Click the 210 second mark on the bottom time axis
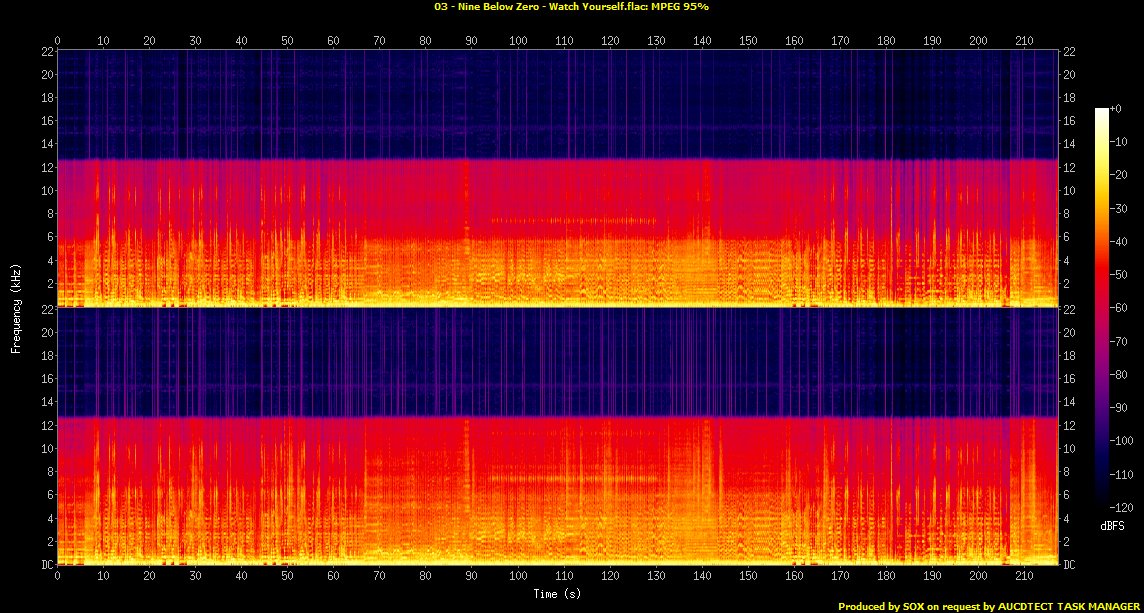This screenshot has width=1144, height=613. click(x=1024, y=576)
